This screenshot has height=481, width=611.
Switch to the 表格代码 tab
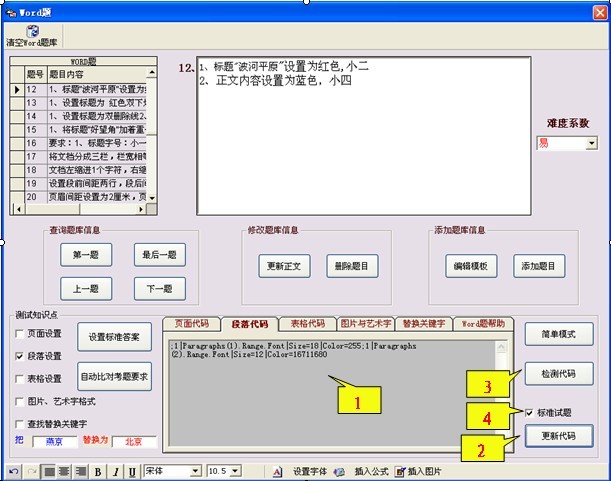[307, 324]
